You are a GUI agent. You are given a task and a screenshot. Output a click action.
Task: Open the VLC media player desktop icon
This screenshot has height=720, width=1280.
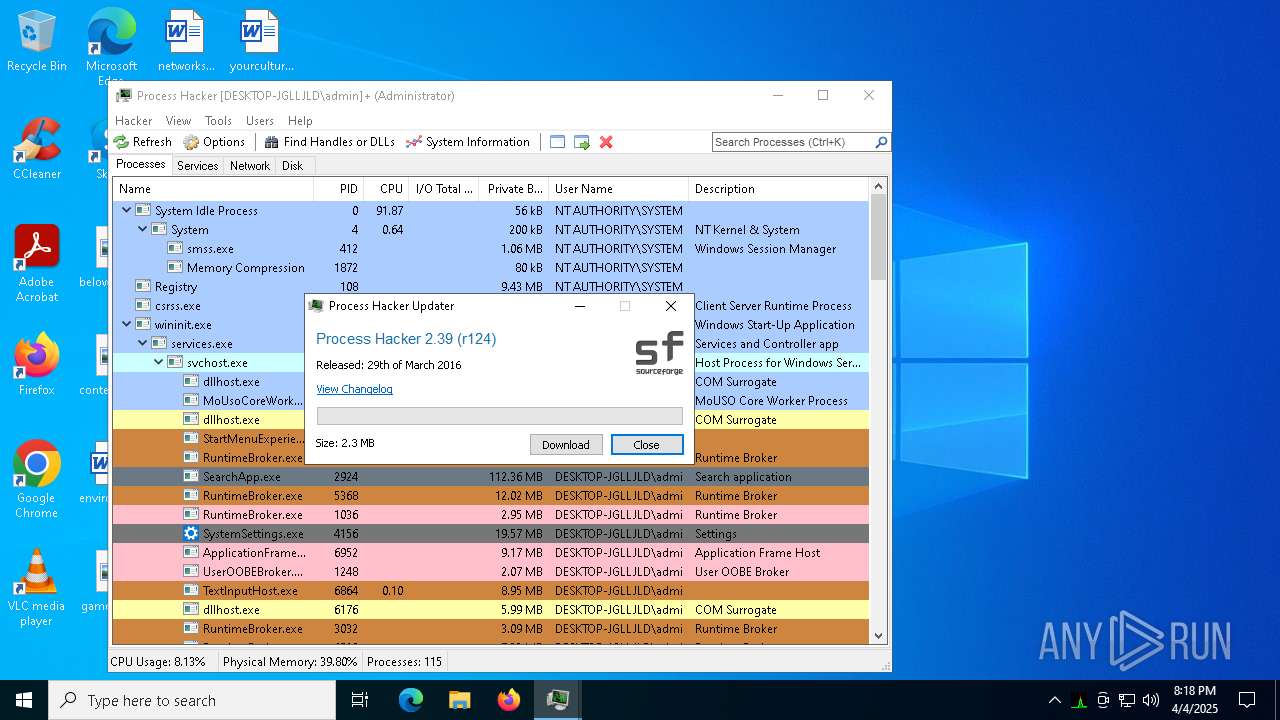click(37, 586)
